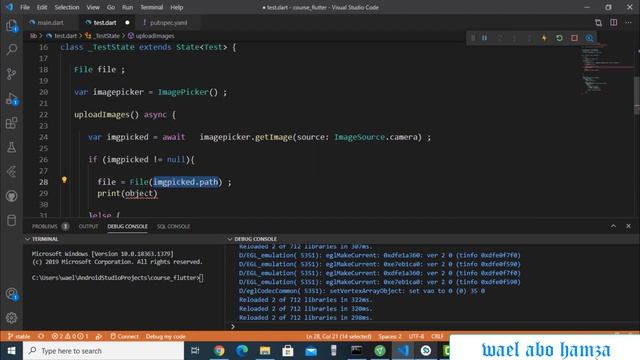Click the terminal command prompt line
Screen dimensions: 640x360
click(x=118, y=278)
